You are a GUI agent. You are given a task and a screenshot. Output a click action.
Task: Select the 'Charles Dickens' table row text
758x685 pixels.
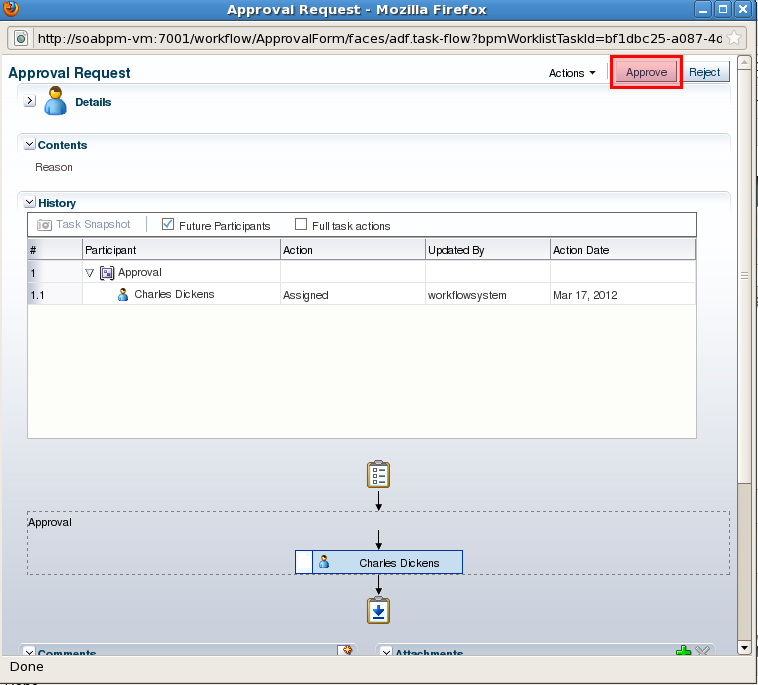(174, 294)
